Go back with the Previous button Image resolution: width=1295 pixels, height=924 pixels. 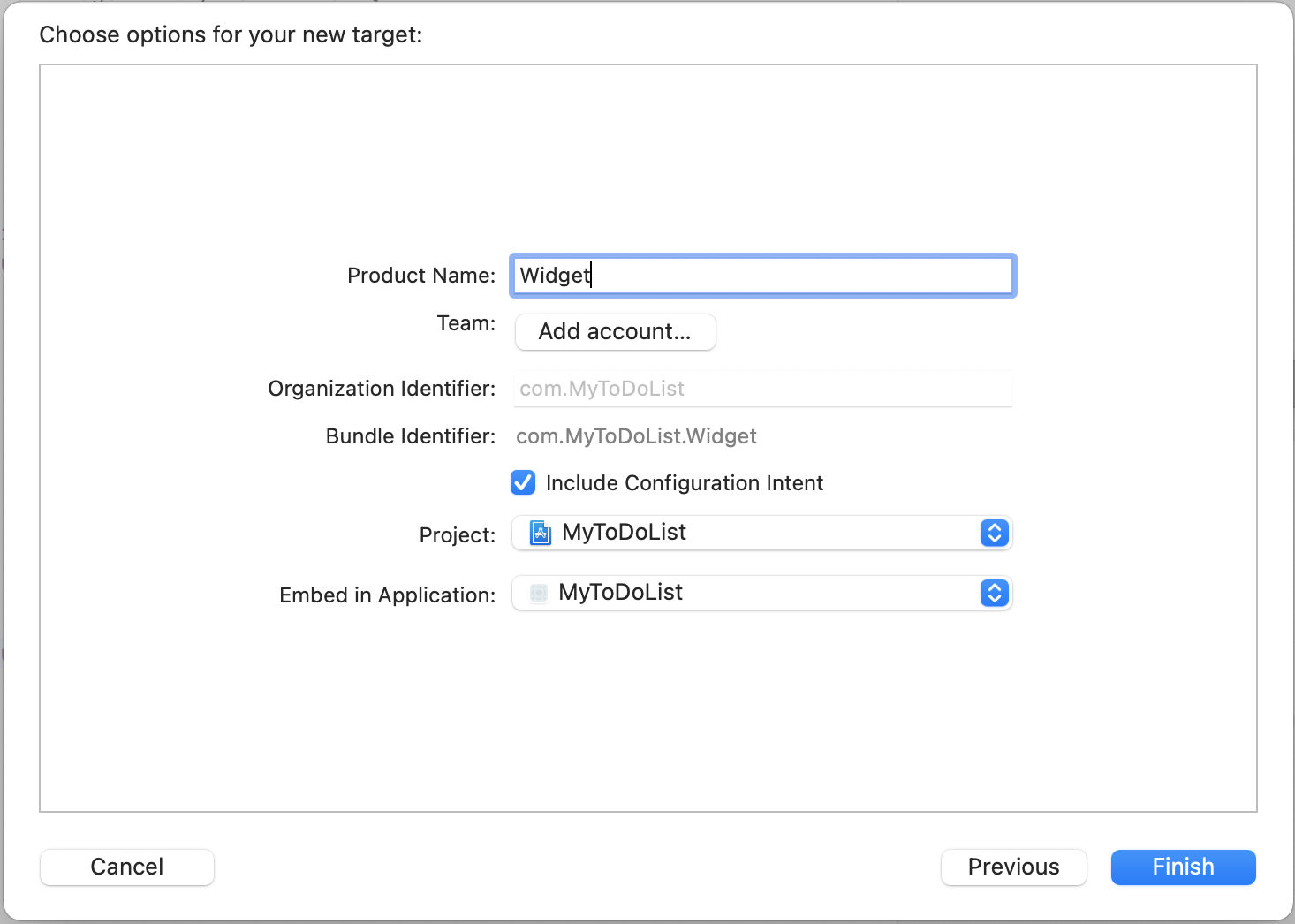1013,867
